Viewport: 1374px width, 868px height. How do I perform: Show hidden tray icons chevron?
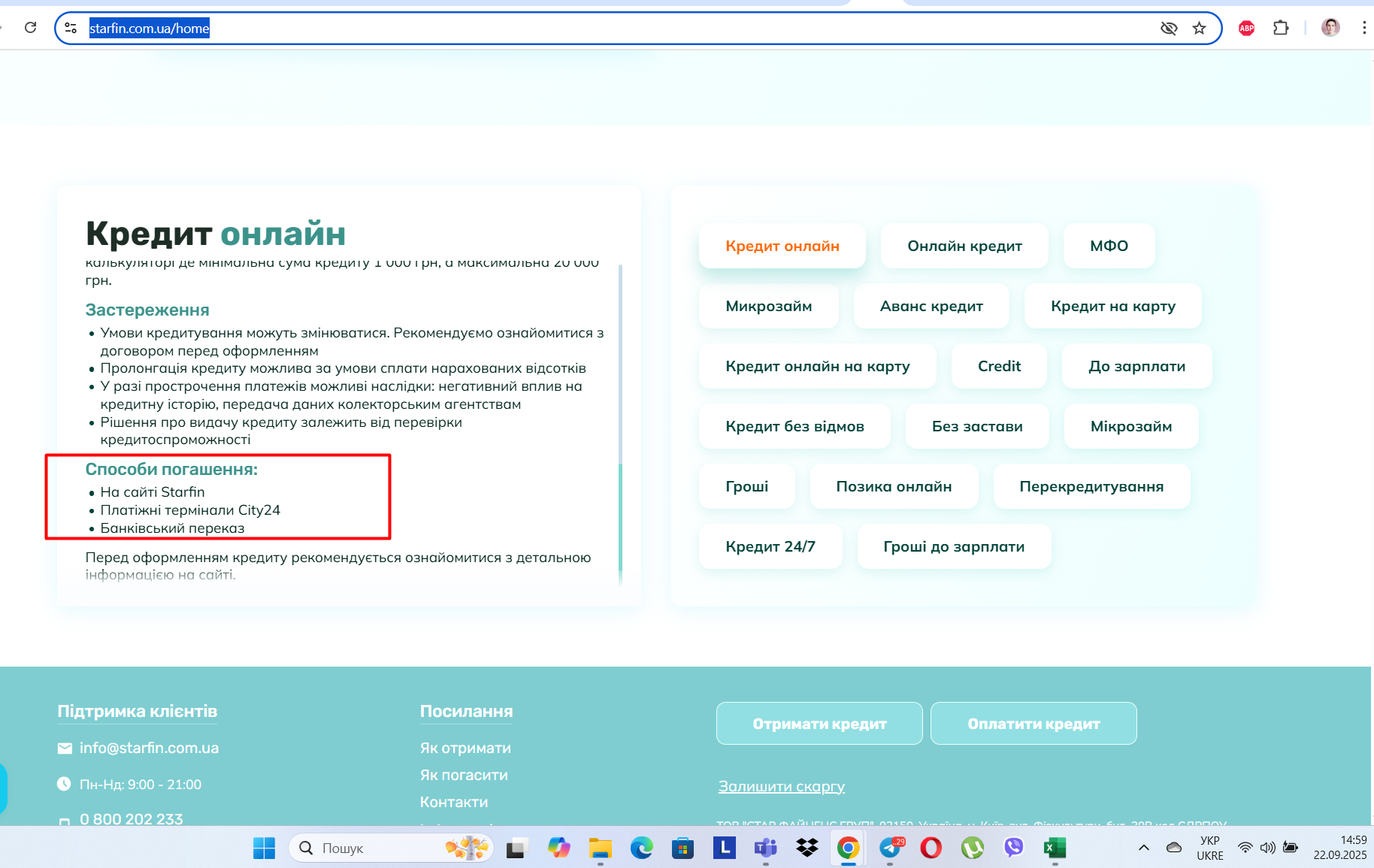(x=1143, y=848)
